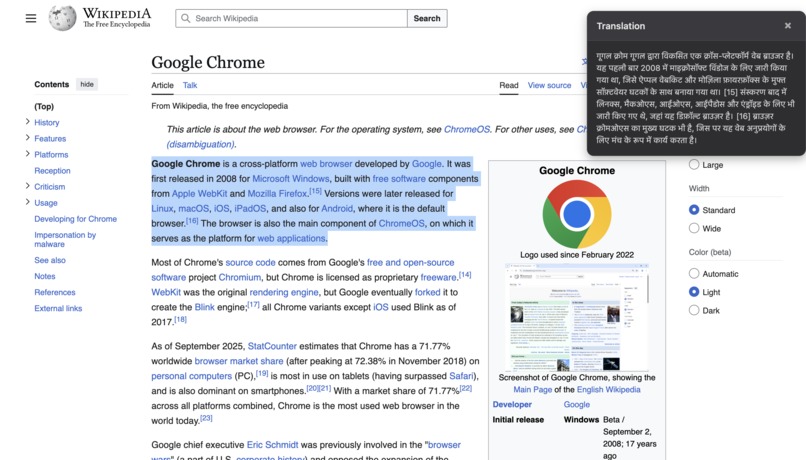Screen dimensions: 806x460
Task: Open the Eric Schmidt link
Action: pos(272,445)
